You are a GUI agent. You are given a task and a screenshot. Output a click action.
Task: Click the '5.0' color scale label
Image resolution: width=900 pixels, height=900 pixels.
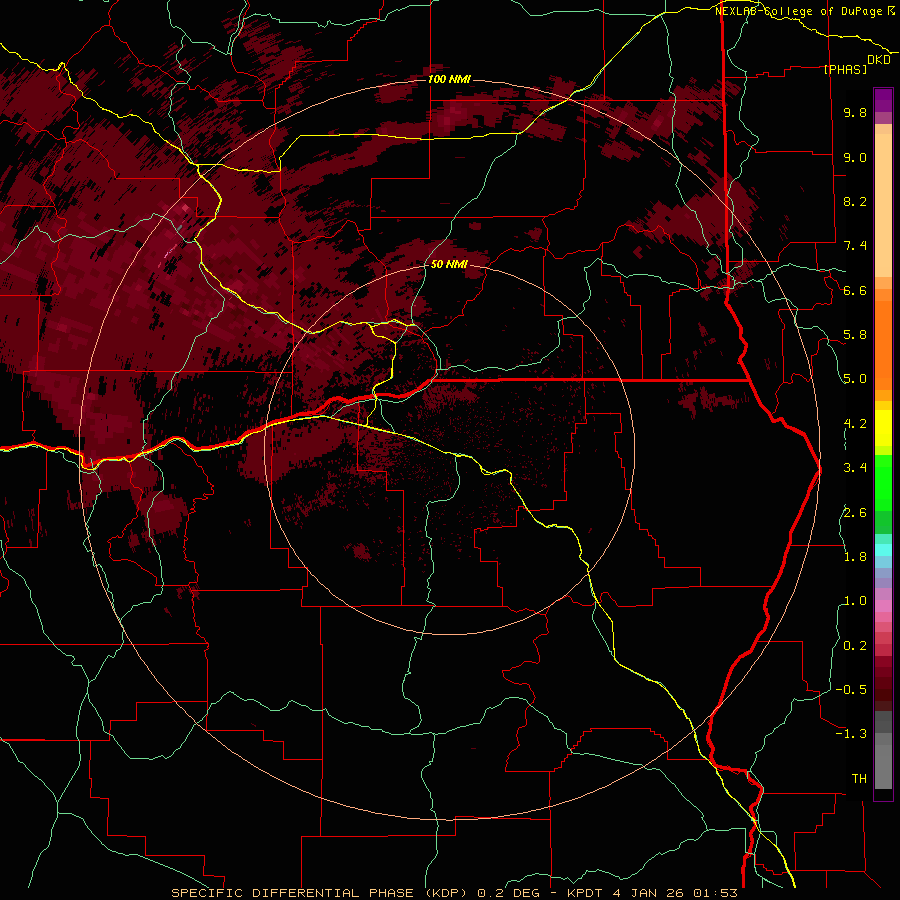point(855,379)
